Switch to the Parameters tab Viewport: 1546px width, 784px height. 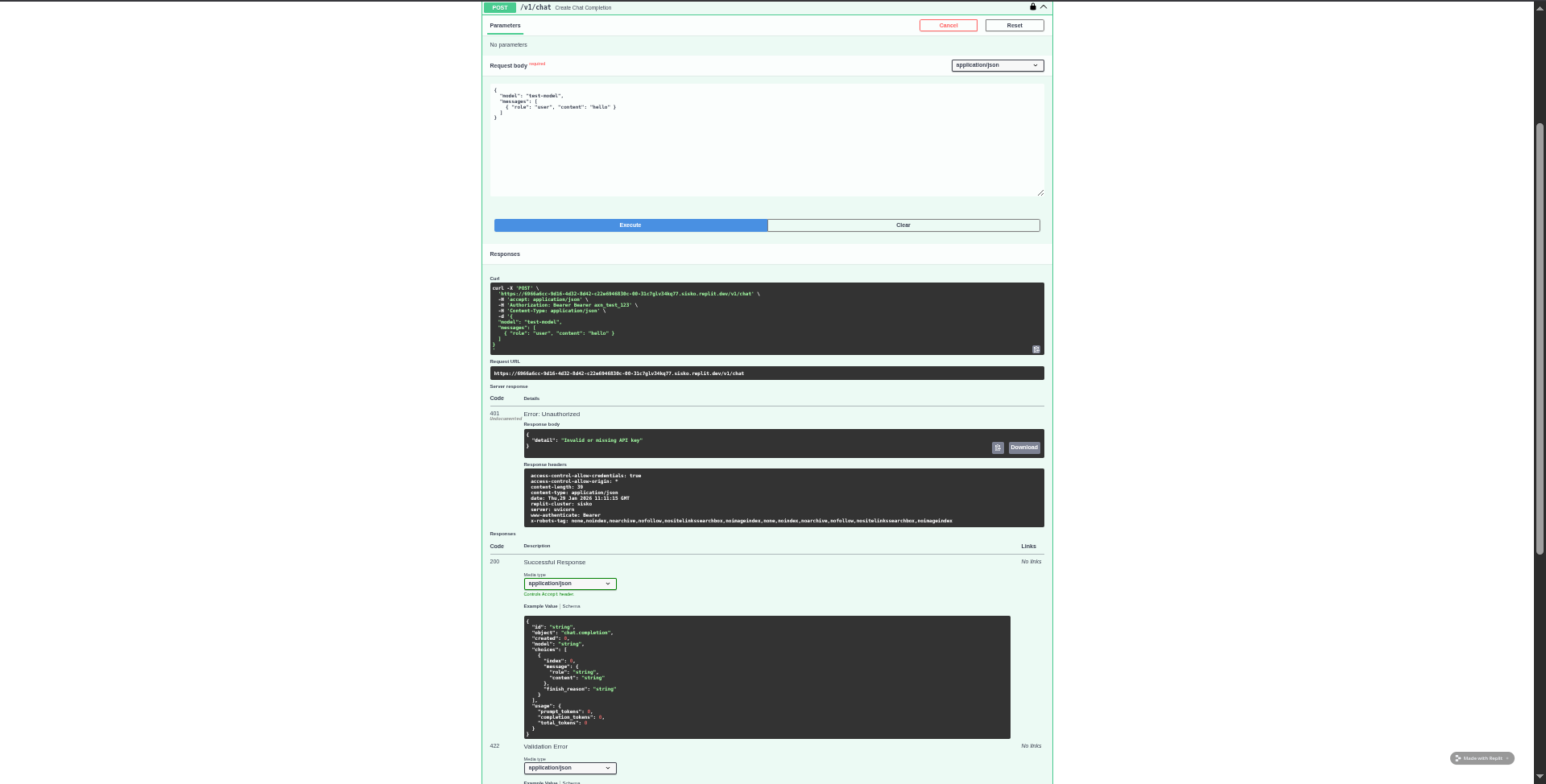[x=505, y=26]
